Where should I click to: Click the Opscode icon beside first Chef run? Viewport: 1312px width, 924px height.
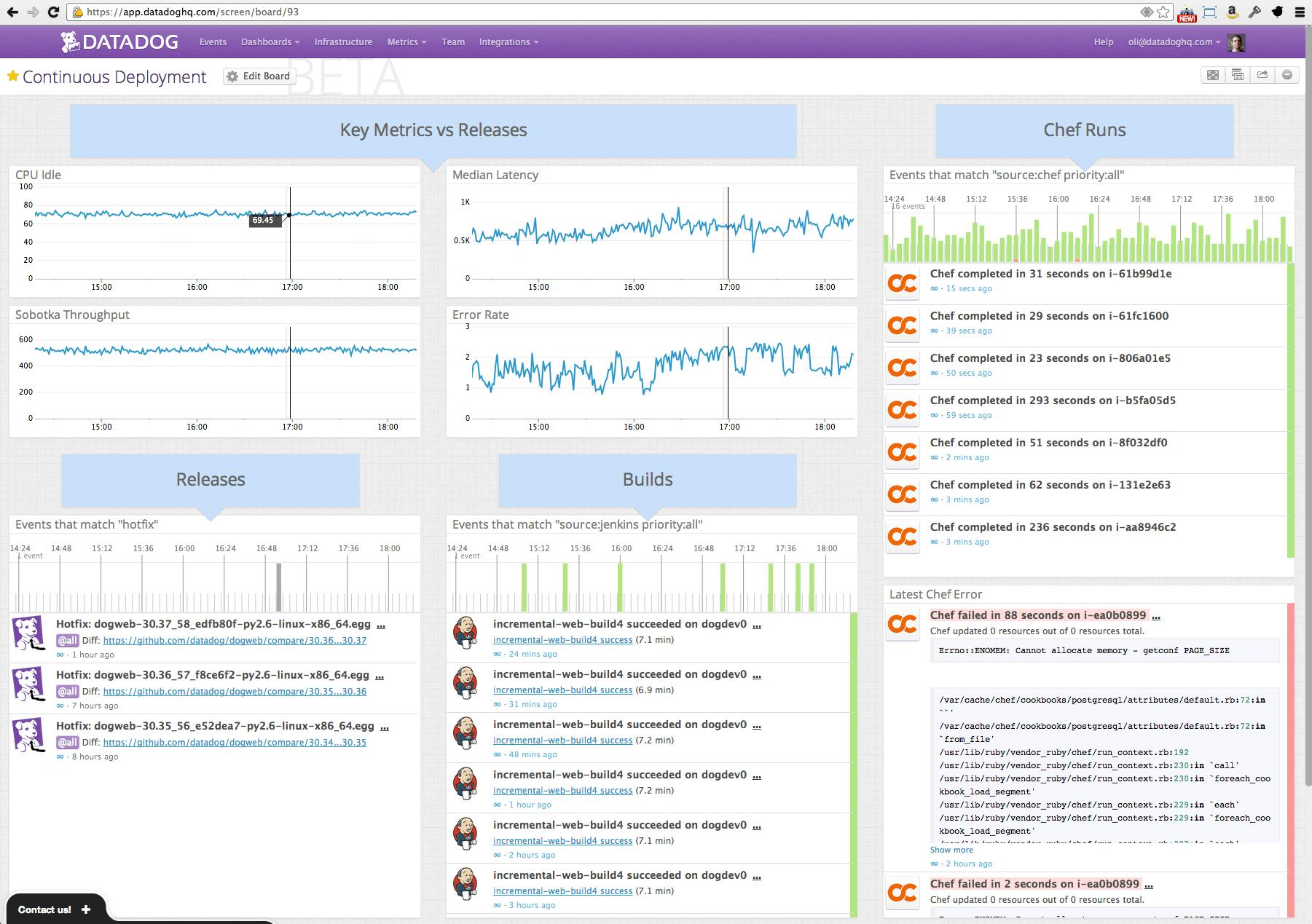tap(902, 284)
